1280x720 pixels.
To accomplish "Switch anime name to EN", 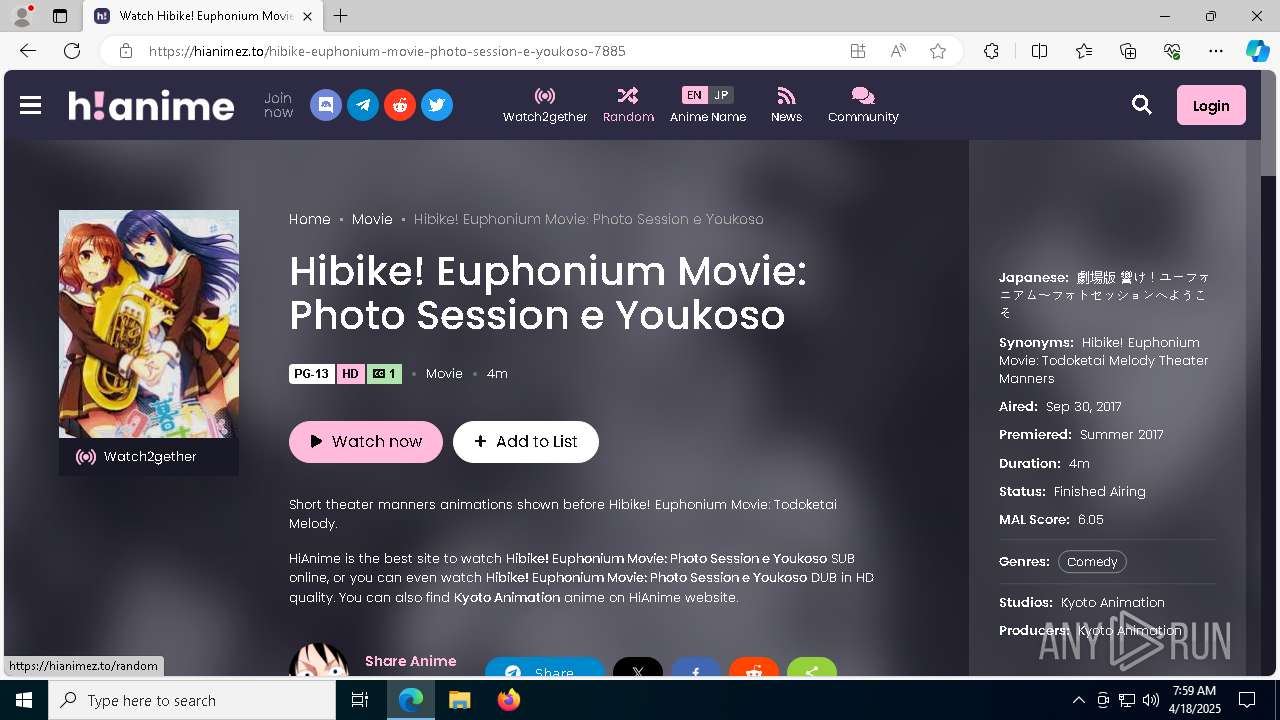I will click(x=694, y=95).
